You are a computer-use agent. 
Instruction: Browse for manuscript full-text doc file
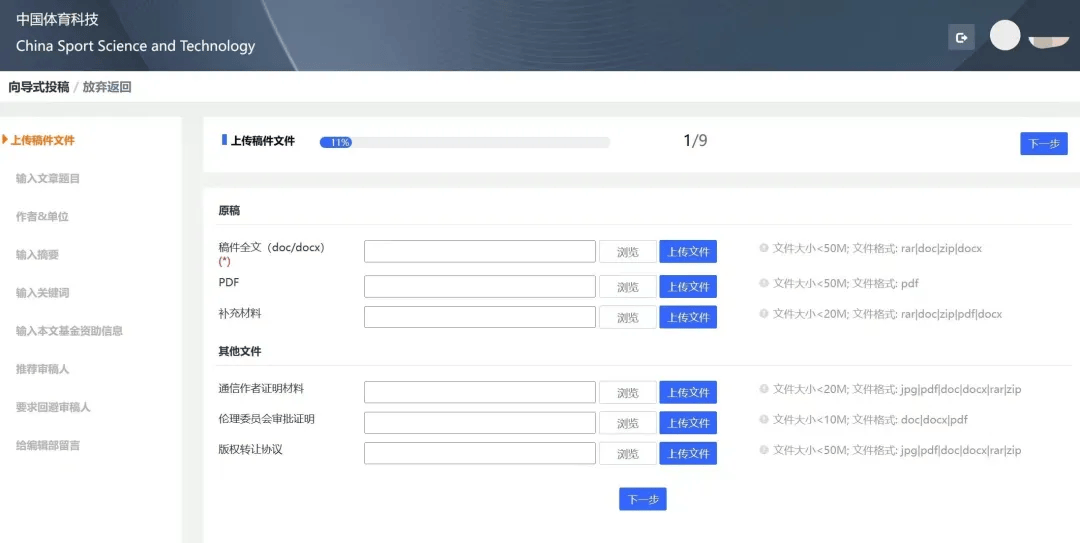627,252
